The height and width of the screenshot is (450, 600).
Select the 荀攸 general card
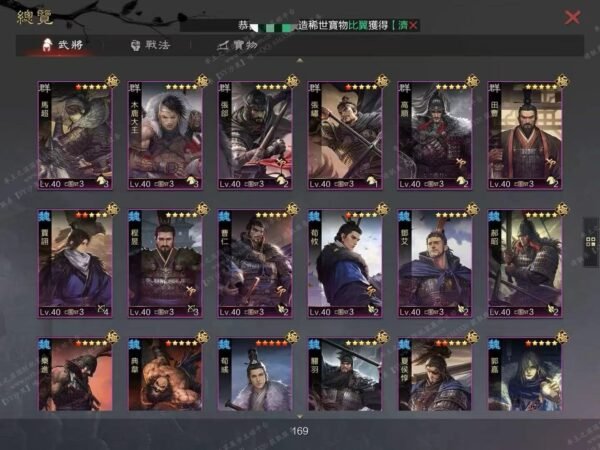(x=345, y=264)
